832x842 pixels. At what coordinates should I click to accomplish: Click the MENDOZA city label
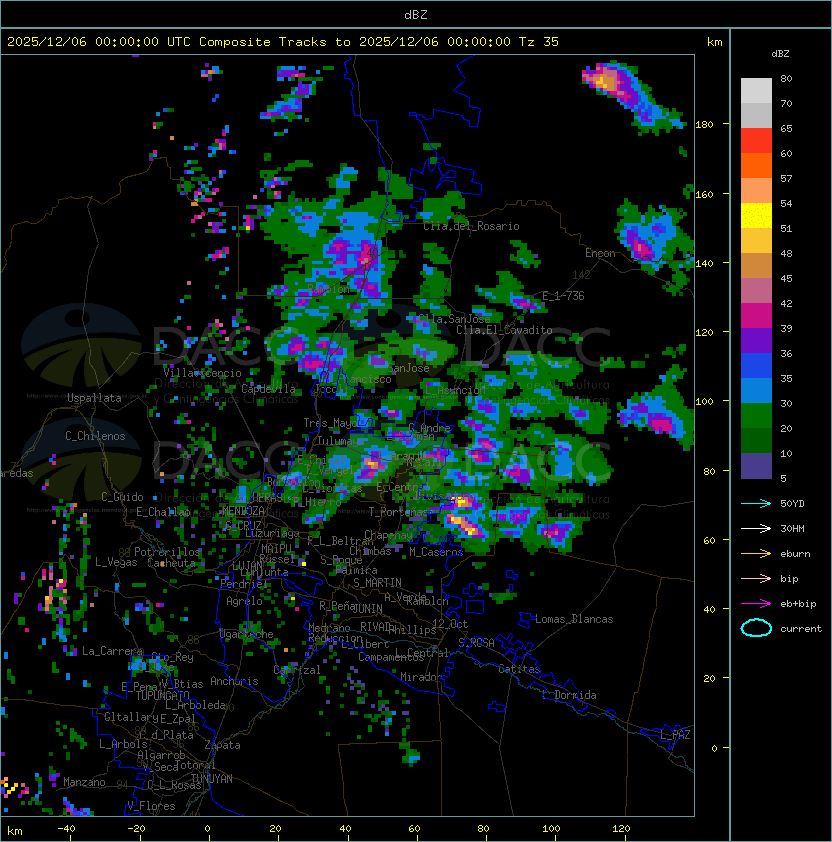click(x=243, y=510)
